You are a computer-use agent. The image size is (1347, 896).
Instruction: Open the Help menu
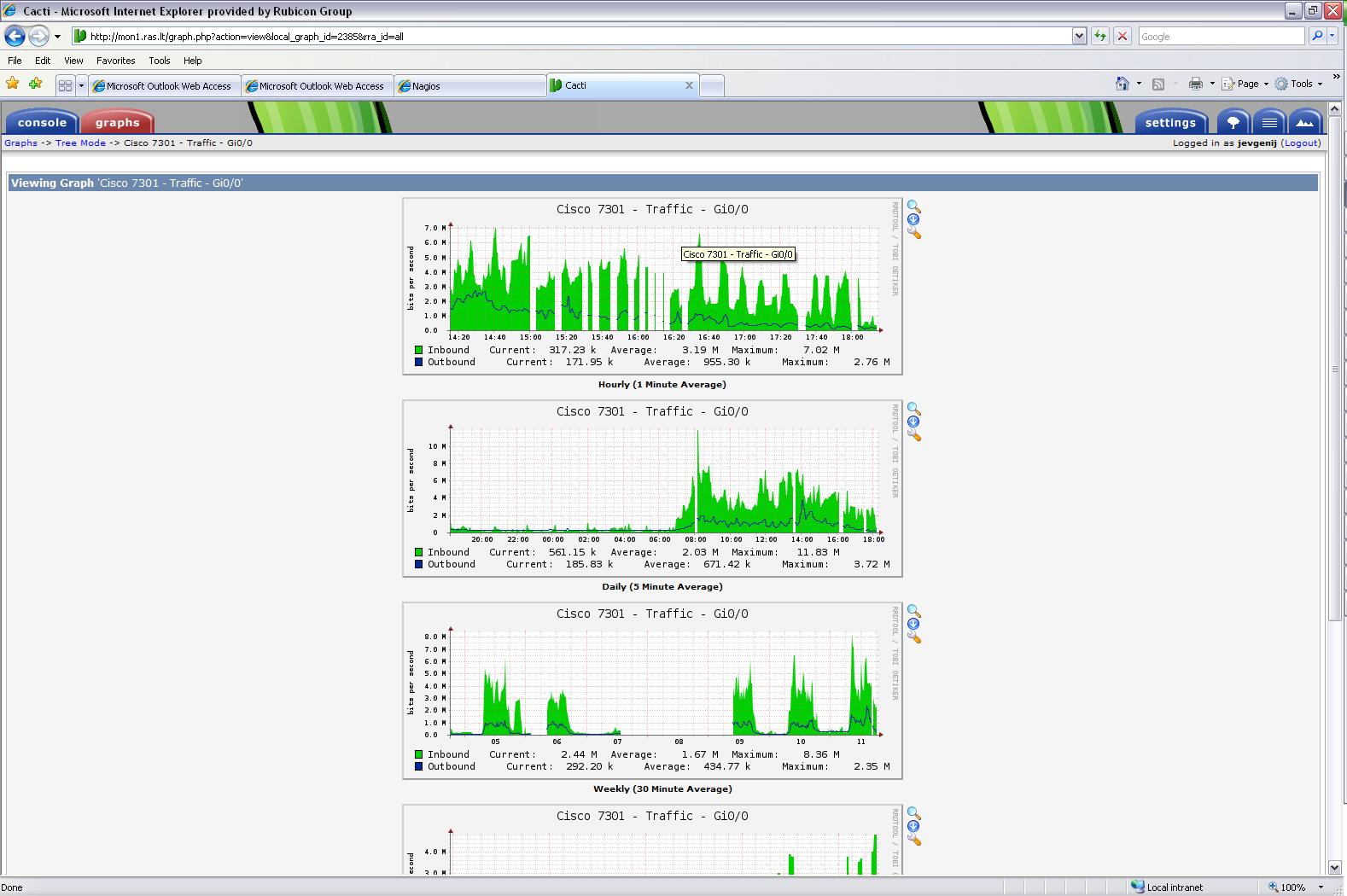[192, 61]
